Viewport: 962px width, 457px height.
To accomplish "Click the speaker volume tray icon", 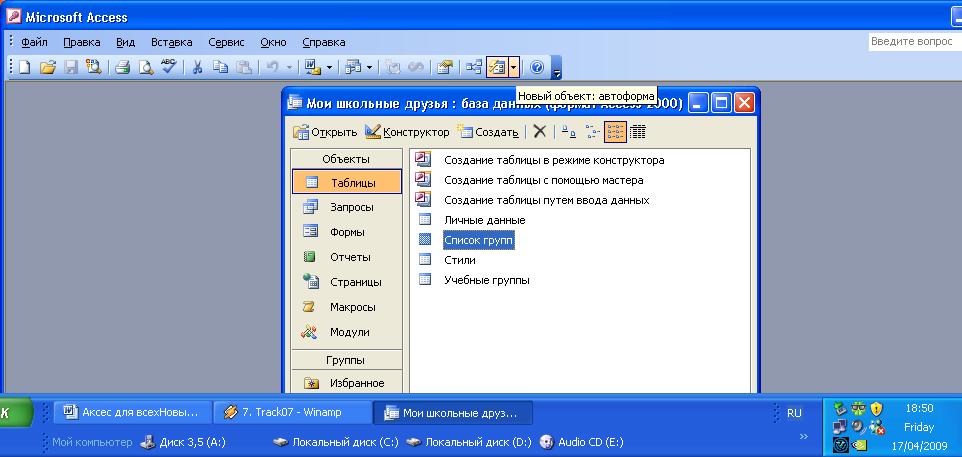I will tap(858, 426).
